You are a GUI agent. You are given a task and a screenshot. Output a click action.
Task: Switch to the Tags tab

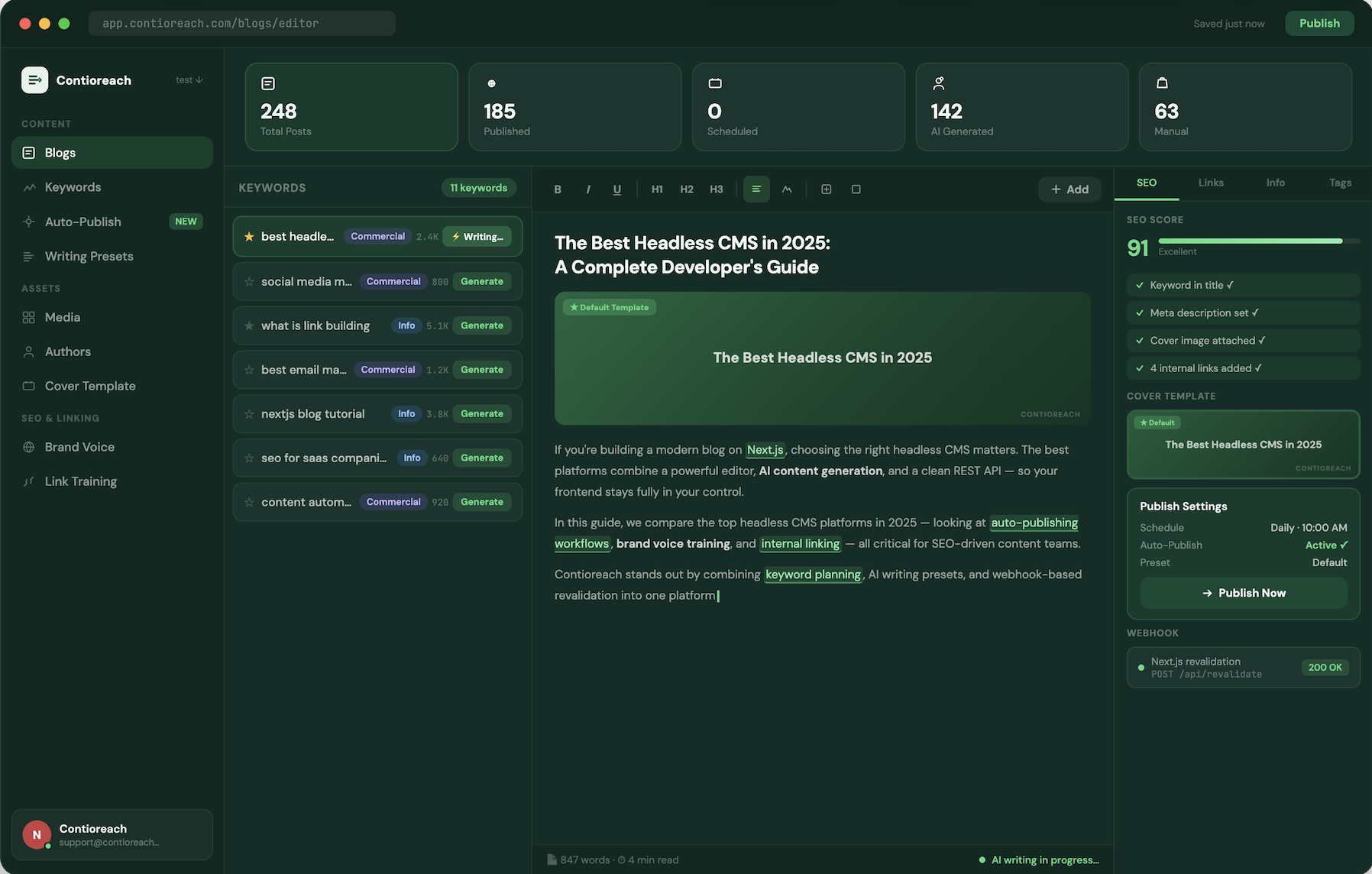pos(1340,183)
